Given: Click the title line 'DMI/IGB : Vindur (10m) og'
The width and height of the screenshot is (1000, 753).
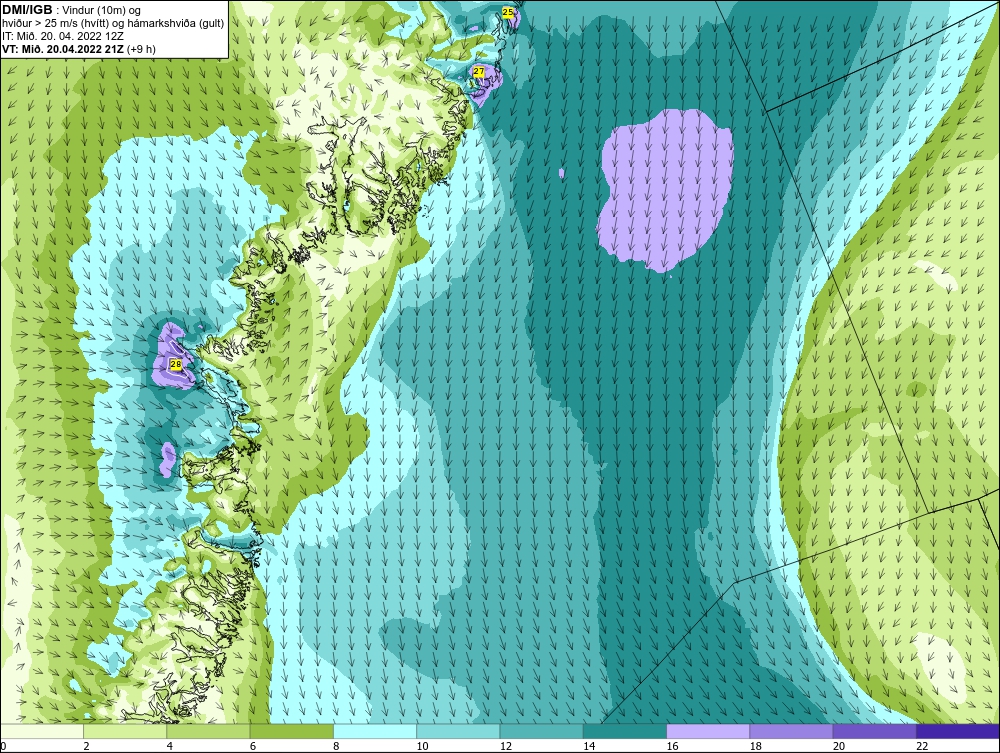Looking at the screenshot, I should [x=72, y=10].
